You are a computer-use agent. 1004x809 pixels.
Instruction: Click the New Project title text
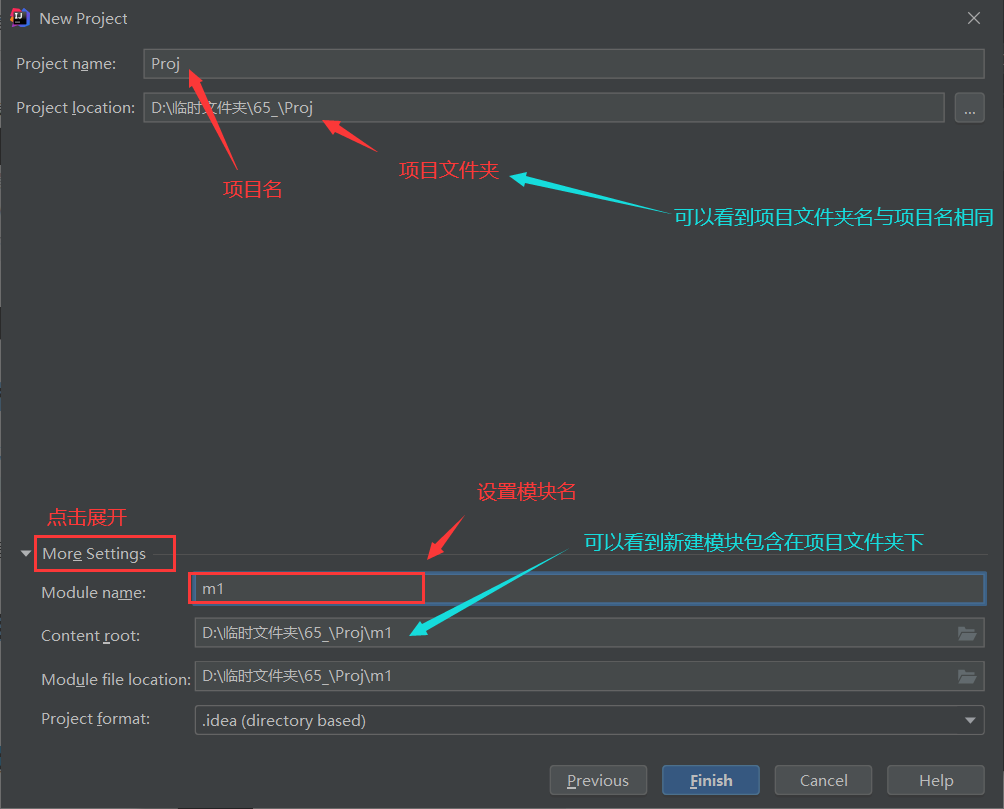pyautogui.click(x=83, y=19)
